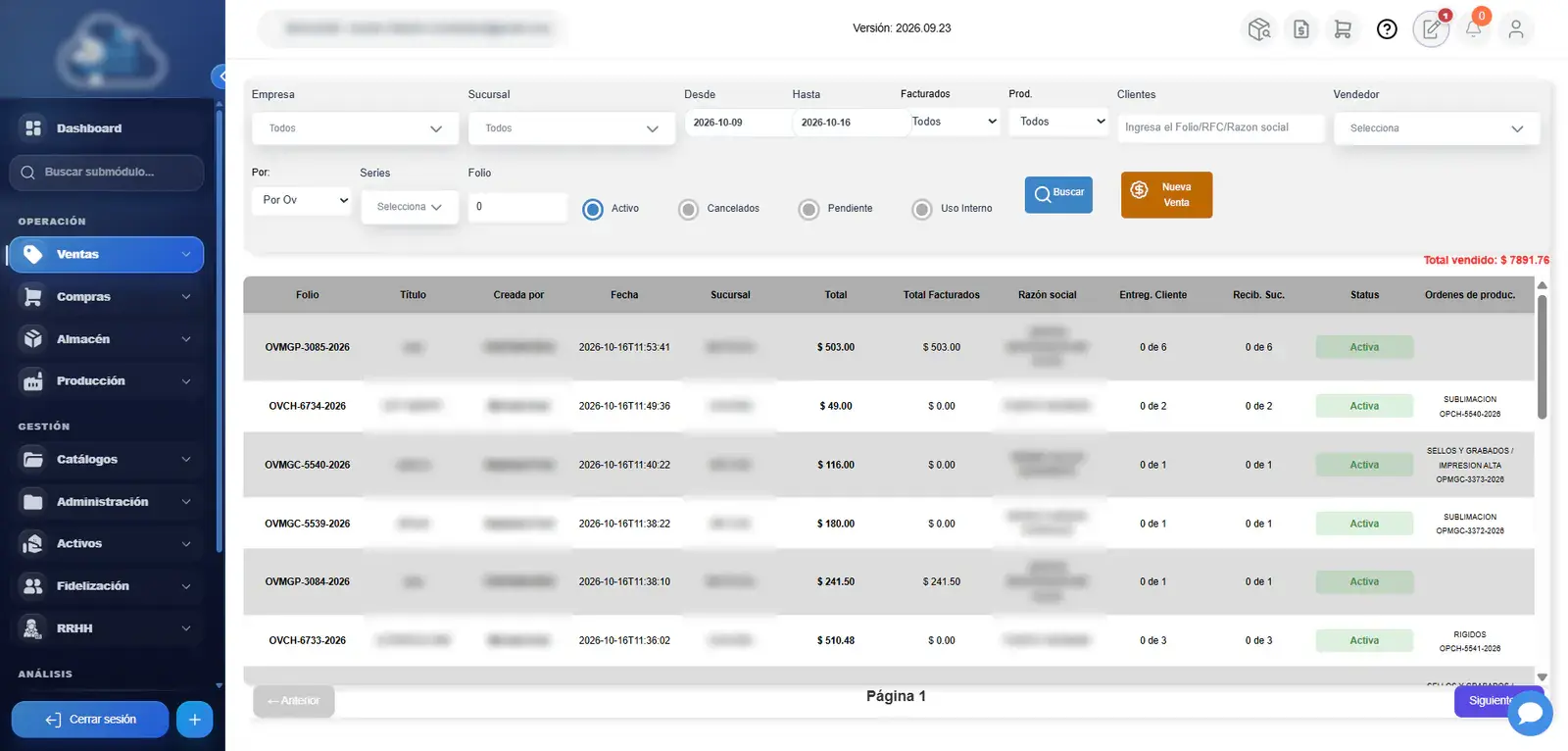This screenshot has width=1568, height=751.
Task: Open the Series Selecciona dropdown
Action: tap(410, 207)
